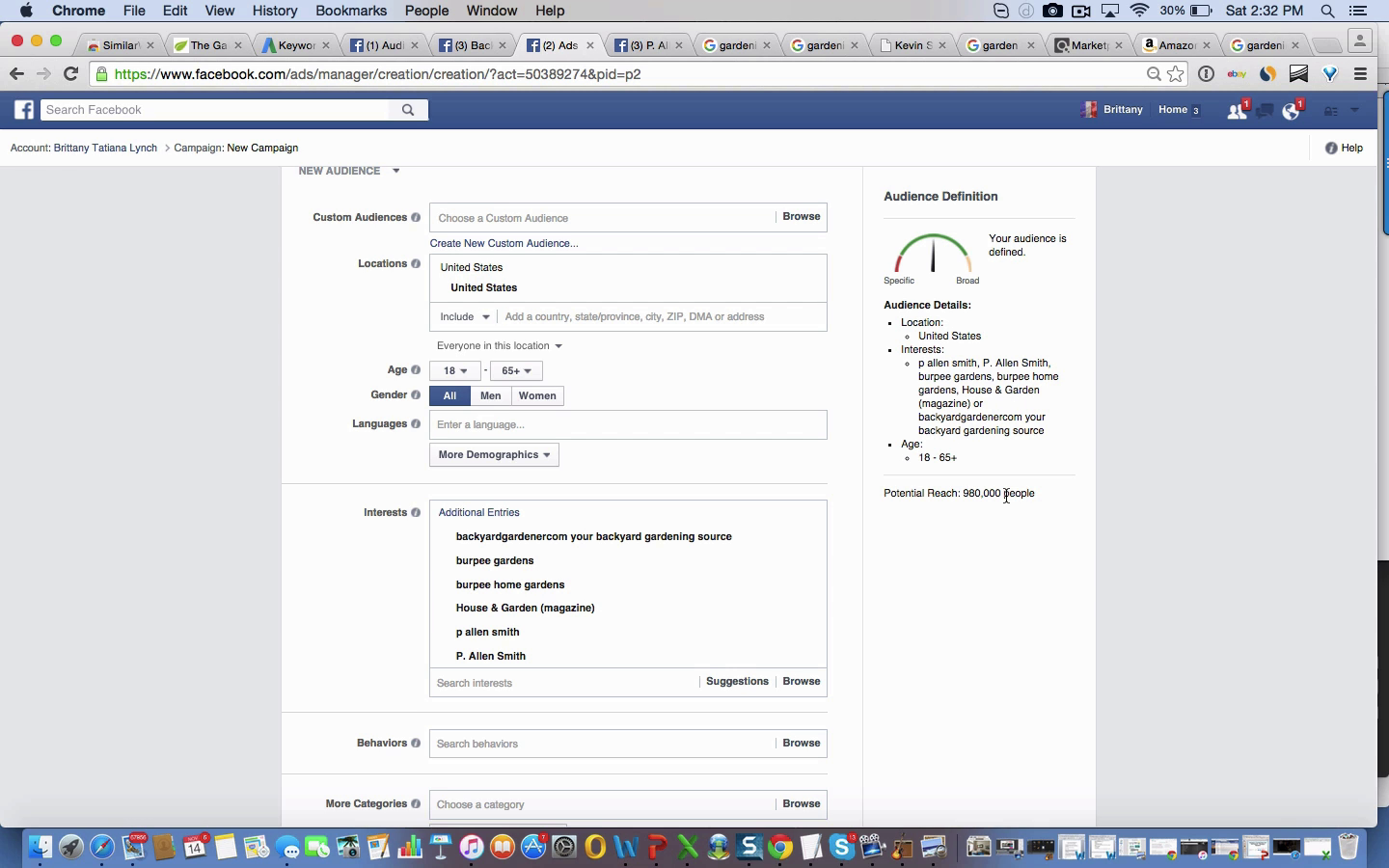Click info icon next to Behaviors
Screen dimensions: 1389x868
[416, 744]
